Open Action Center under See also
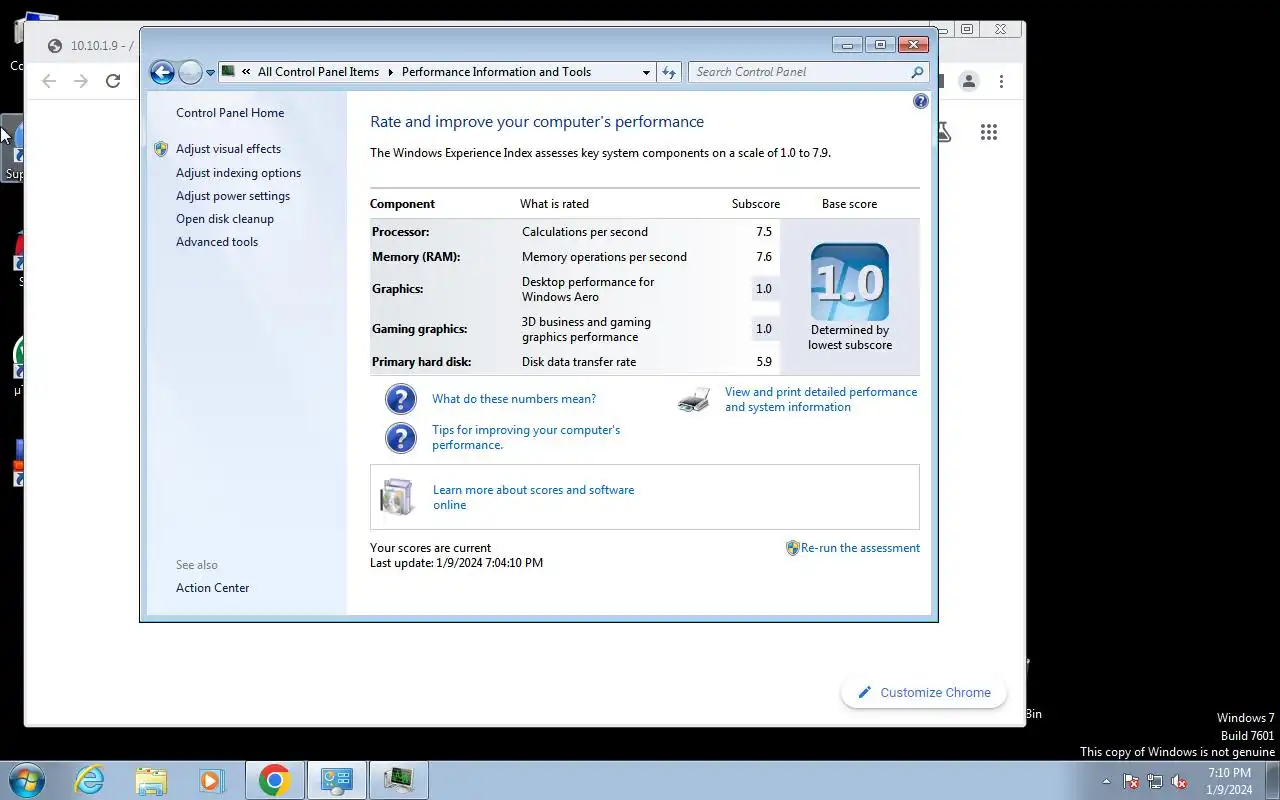Screen dimensions: 1280x800 [x=212, y=588]
